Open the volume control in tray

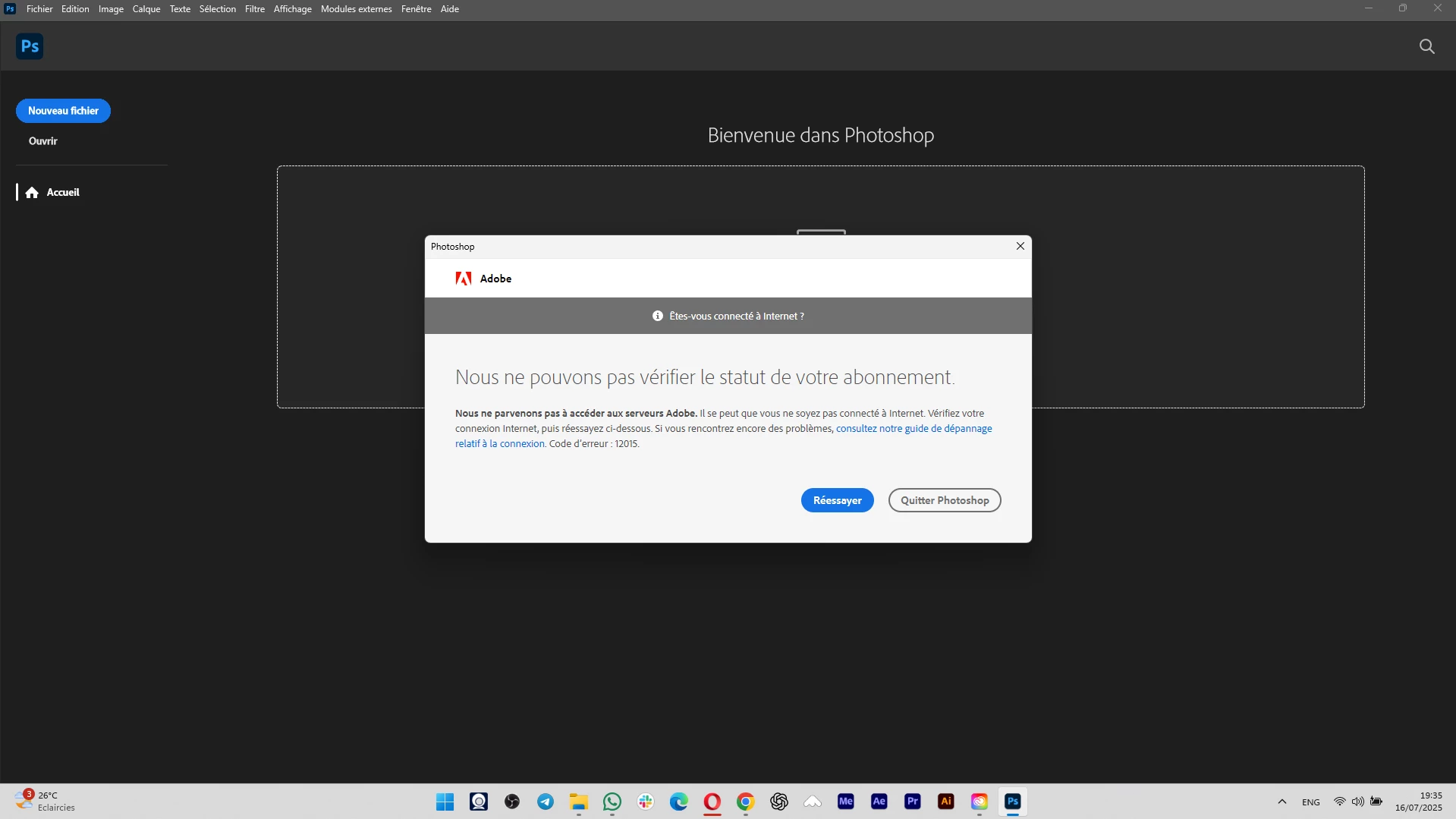tap(1358, 802)
